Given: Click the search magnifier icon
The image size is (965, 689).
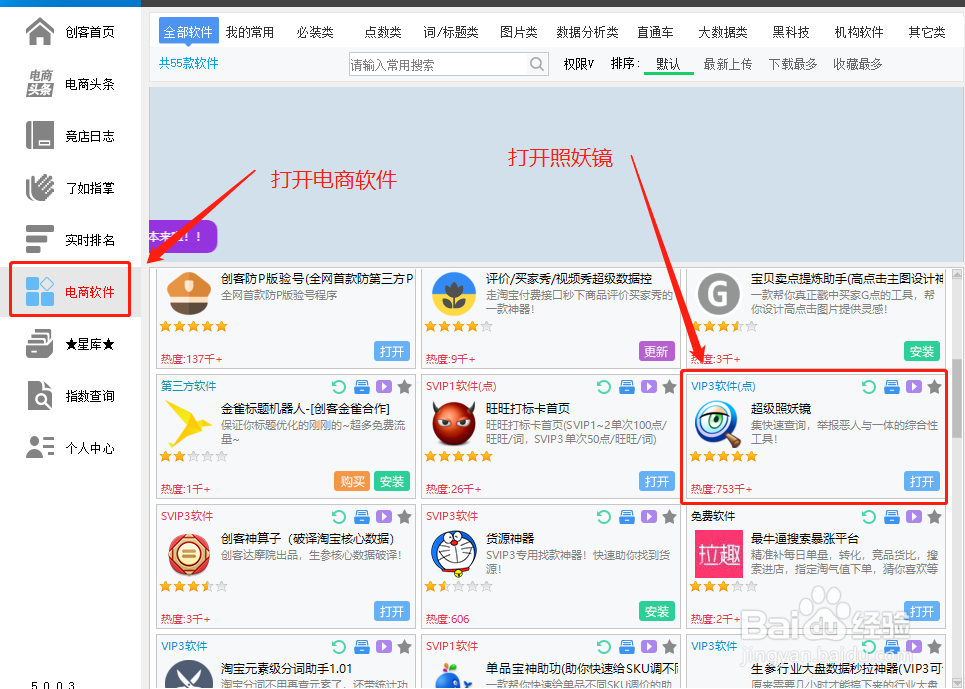Looking at the screenshot, I should click(537, 64).
